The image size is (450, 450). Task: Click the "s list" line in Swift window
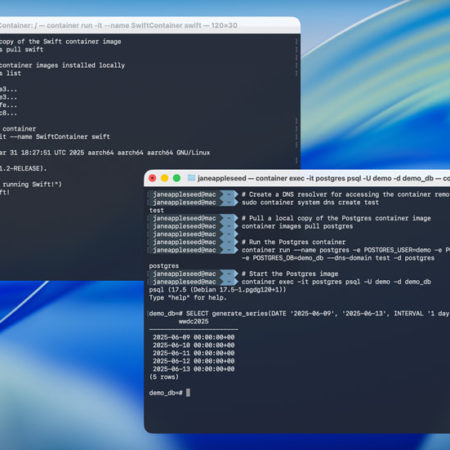pos(10,73)
